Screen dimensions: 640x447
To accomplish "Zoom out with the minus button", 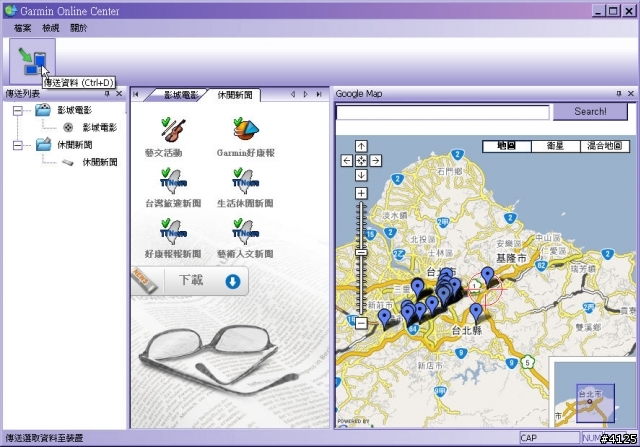I will [361, 323].
